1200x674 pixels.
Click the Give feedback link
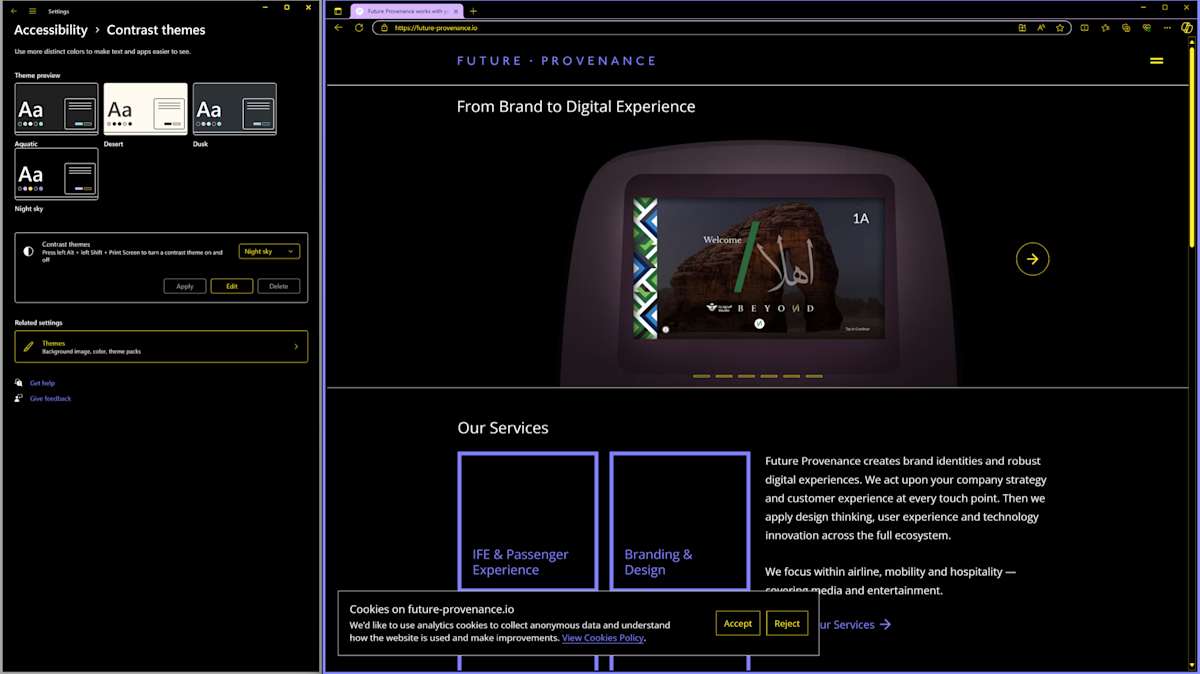[x=50, y=398]
